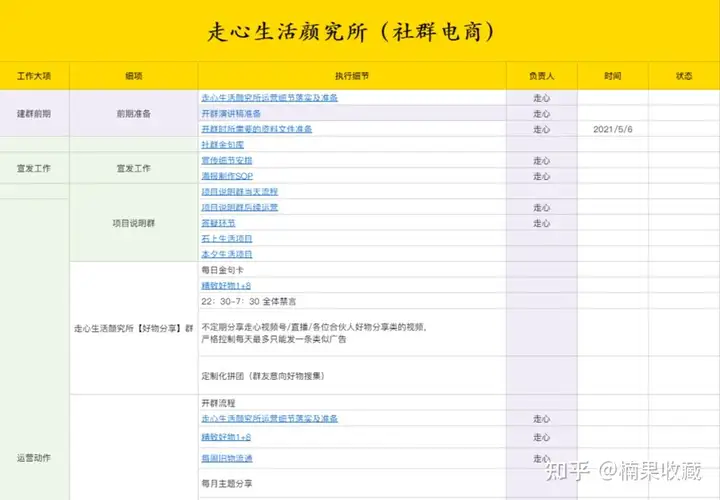
Task: Open the 海报制作SOP link
Action: 227,176
